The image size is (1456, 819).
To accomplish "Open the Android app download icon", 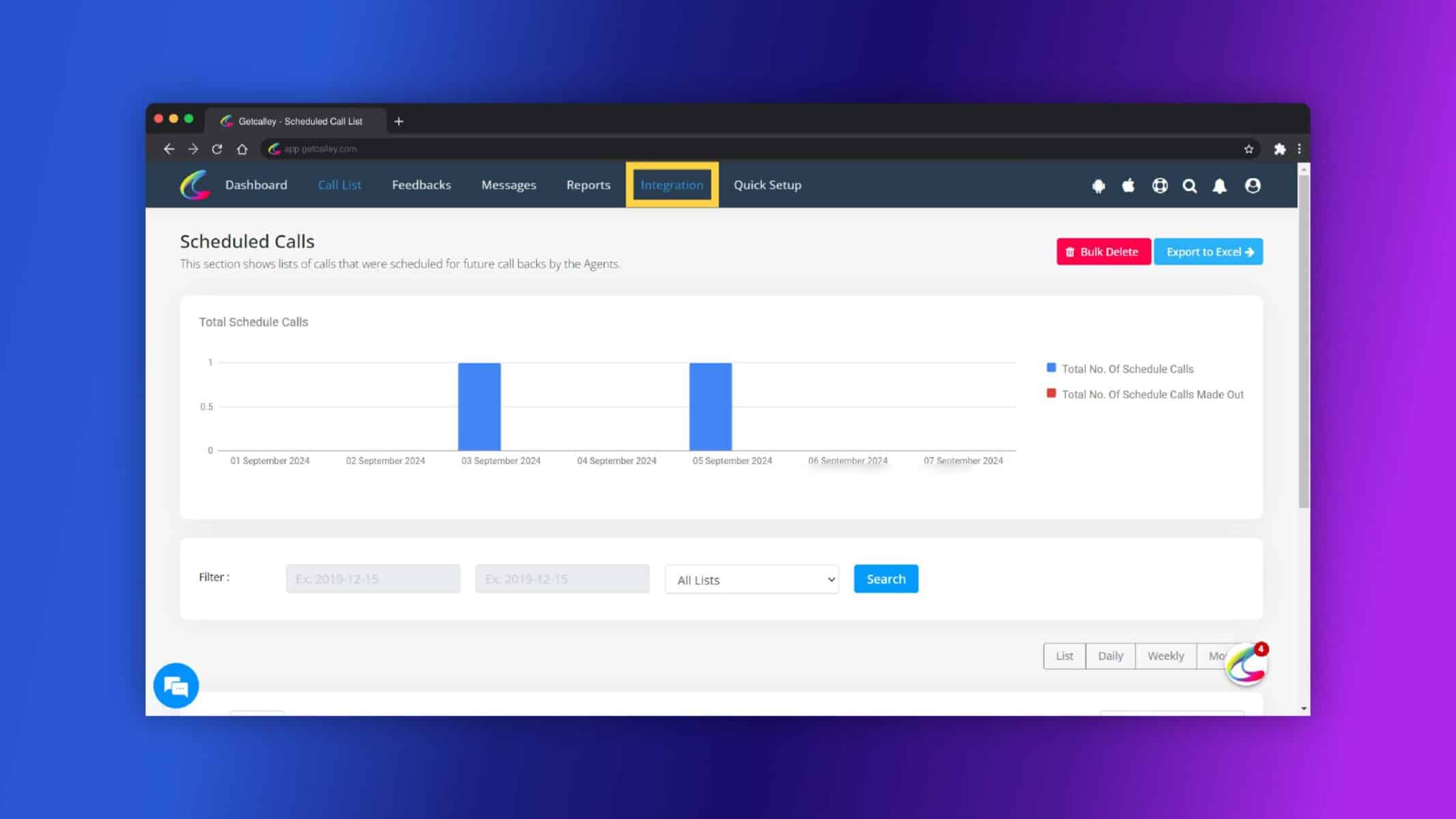I will coord(1098,186).
